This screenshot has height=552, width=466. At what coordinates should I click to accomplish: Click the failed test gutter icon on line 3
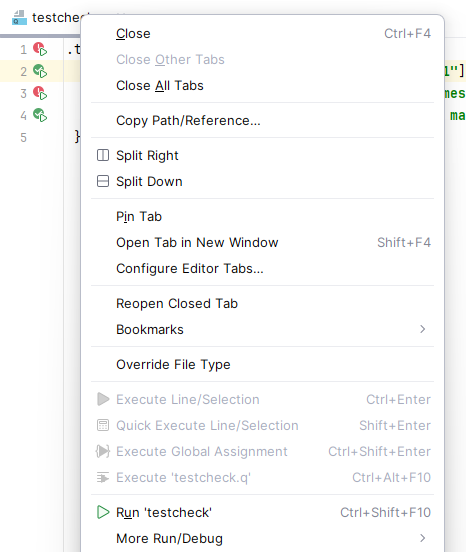40,93
